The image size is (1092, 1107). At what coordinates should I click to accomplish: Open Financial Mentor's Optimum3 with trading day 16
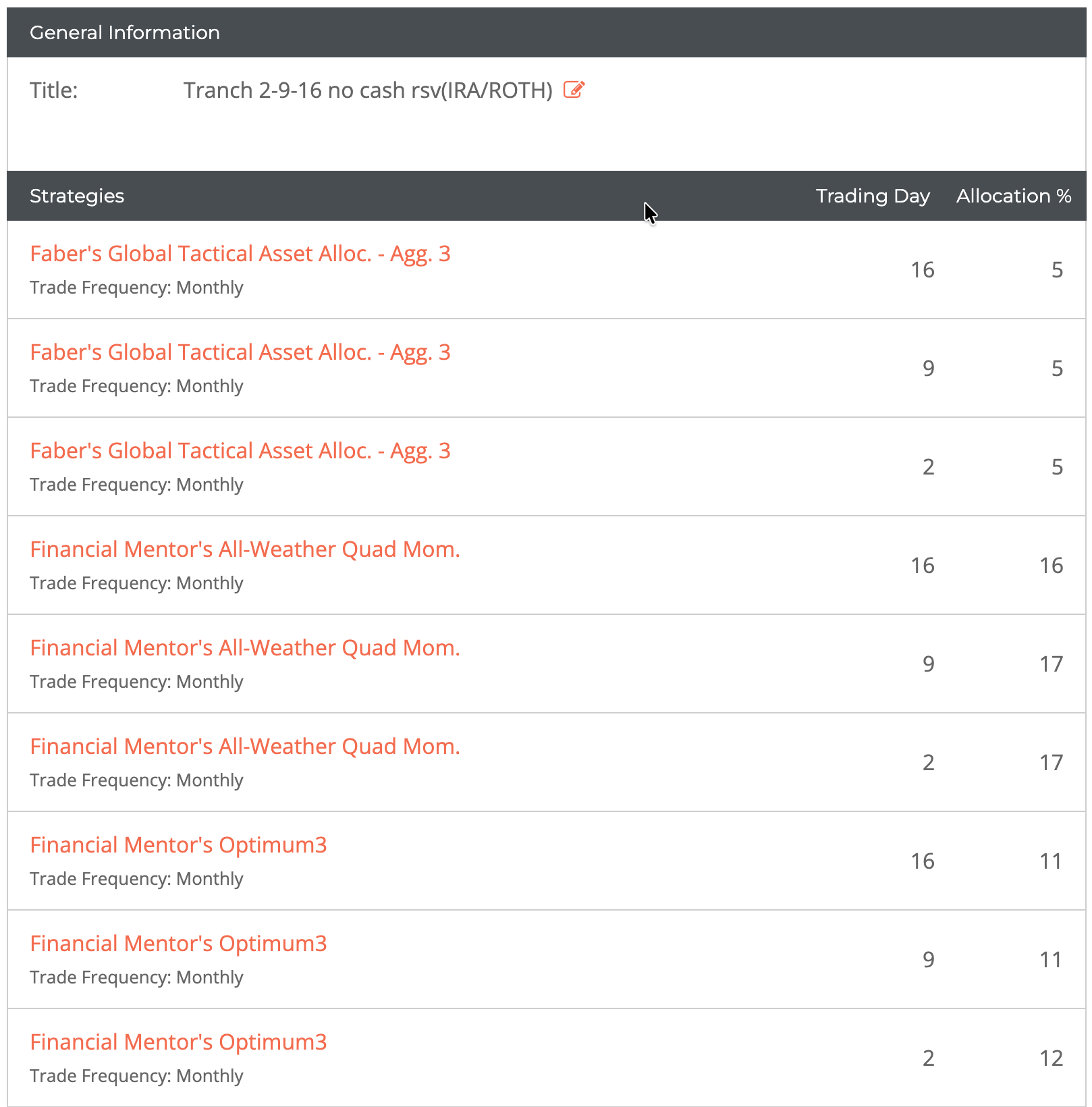click(x=178, y=845)
